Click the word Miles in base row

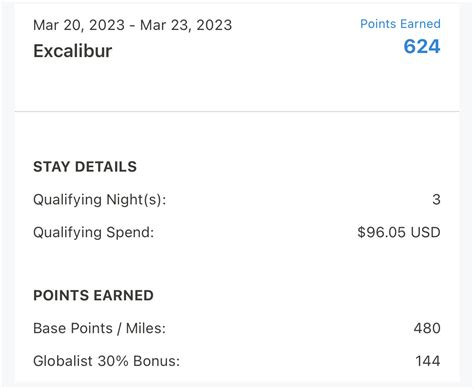[x=146, y=328]
